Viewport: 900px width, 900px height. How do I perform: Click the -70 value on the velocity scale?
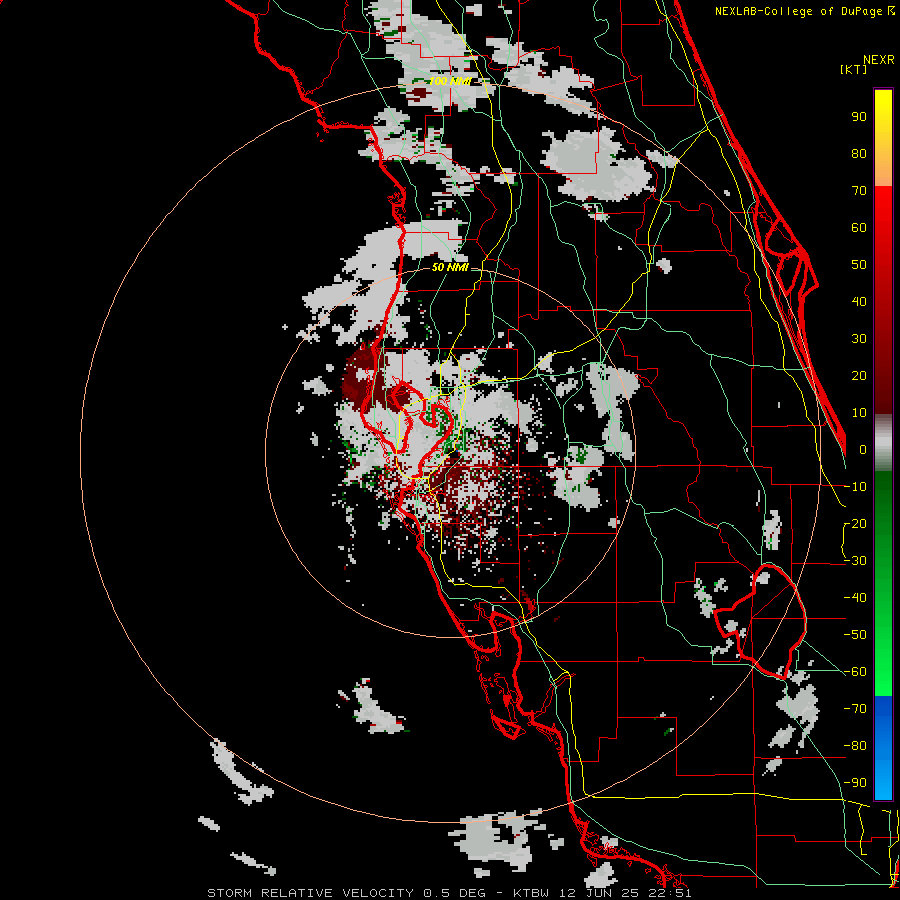pos(855,709)
